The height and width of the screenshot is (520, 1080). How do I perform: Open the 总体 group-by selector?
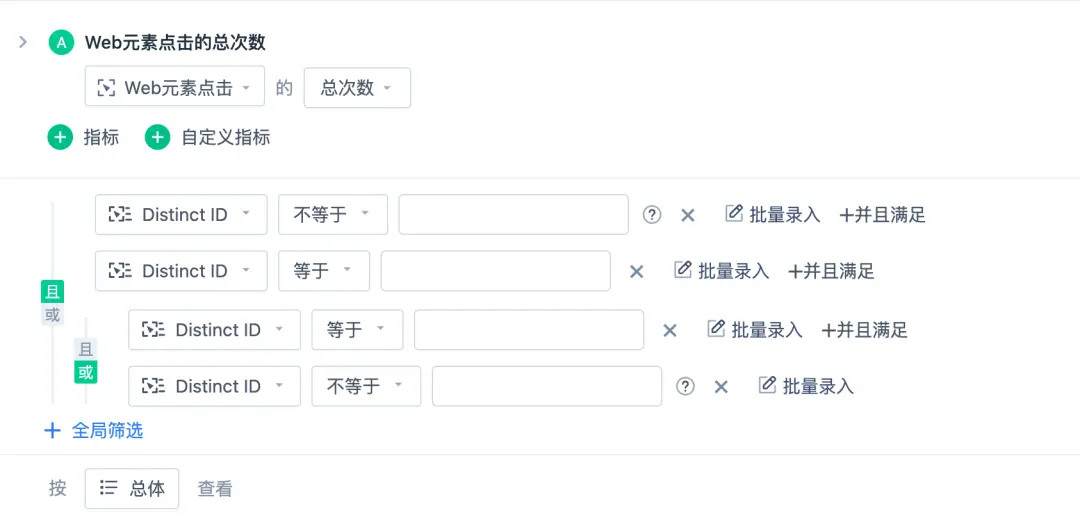[x=132, y=489]
